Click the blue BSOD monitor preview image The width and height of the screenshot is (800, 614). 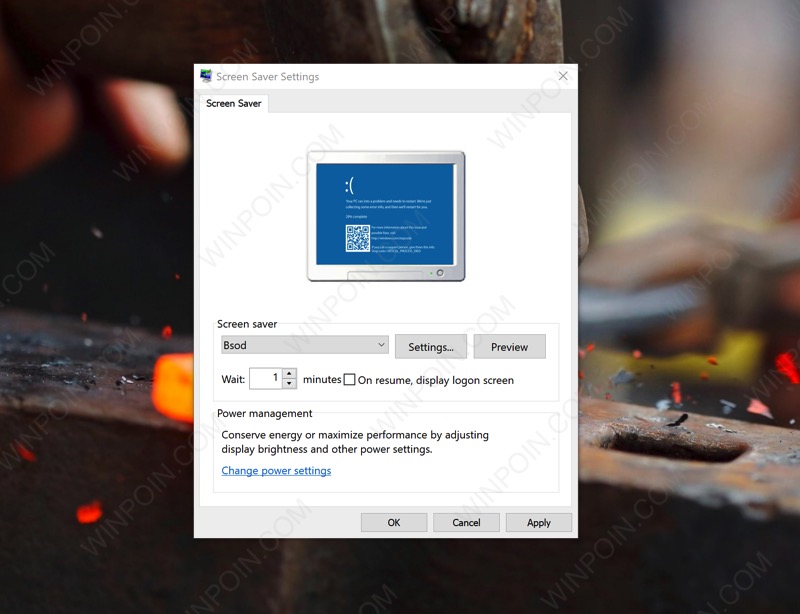point(385,213)
